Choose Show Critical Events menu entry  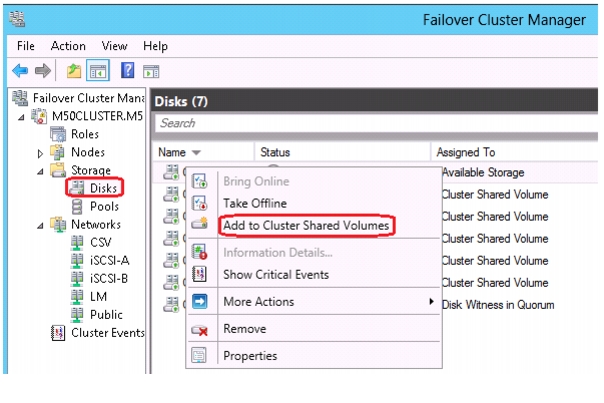[x=276, y=275]
